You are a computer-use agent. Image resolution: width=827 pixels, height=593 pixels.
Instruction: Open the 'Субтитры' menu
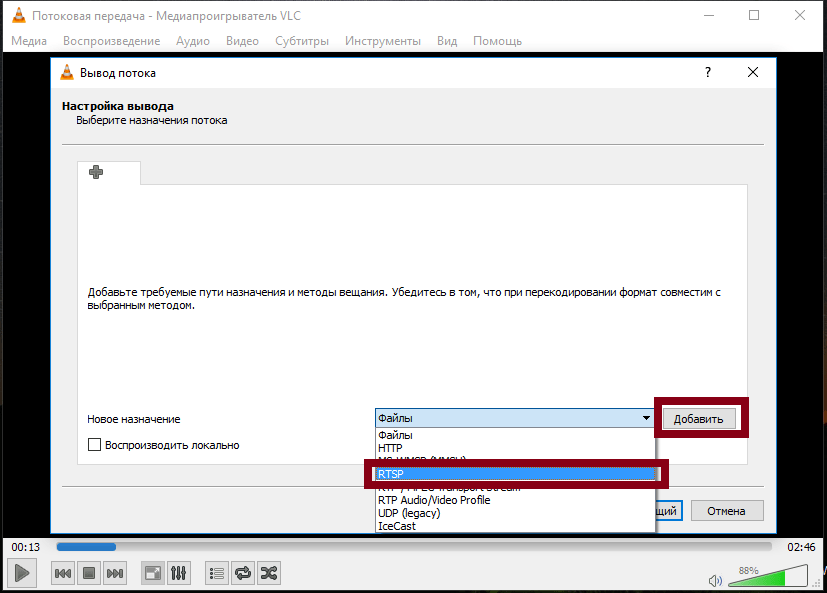(302, 41)
